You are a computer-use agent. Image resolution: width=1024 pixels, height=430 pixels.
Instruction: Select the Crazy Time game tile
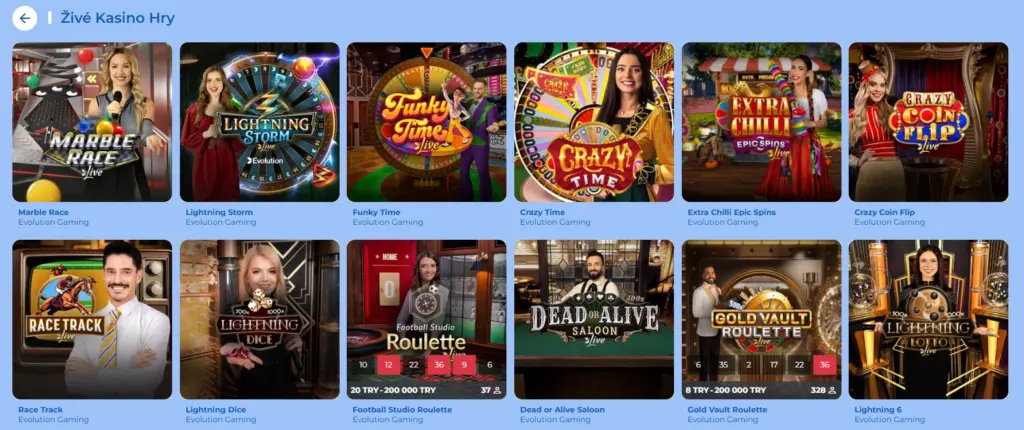coord(594,122)
